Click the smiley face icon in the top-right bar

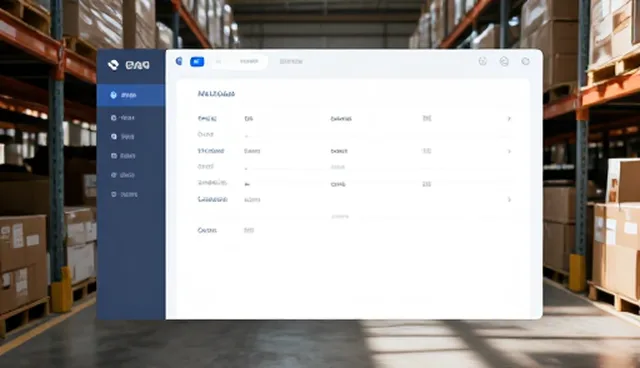point(483,61)
